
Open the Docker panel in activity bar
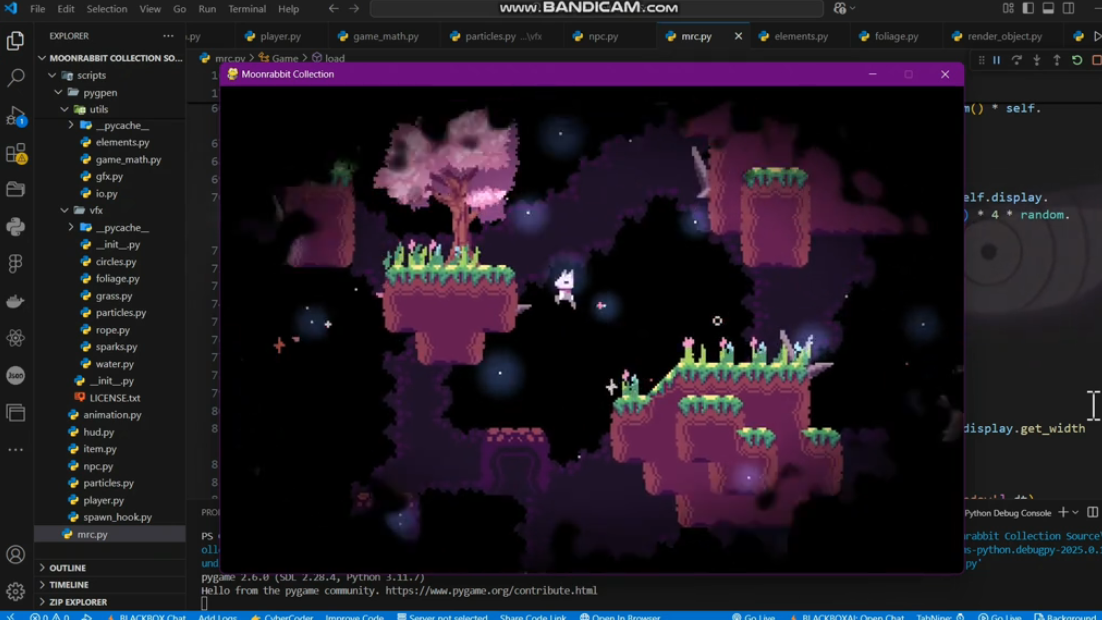(x=16, y=301)
